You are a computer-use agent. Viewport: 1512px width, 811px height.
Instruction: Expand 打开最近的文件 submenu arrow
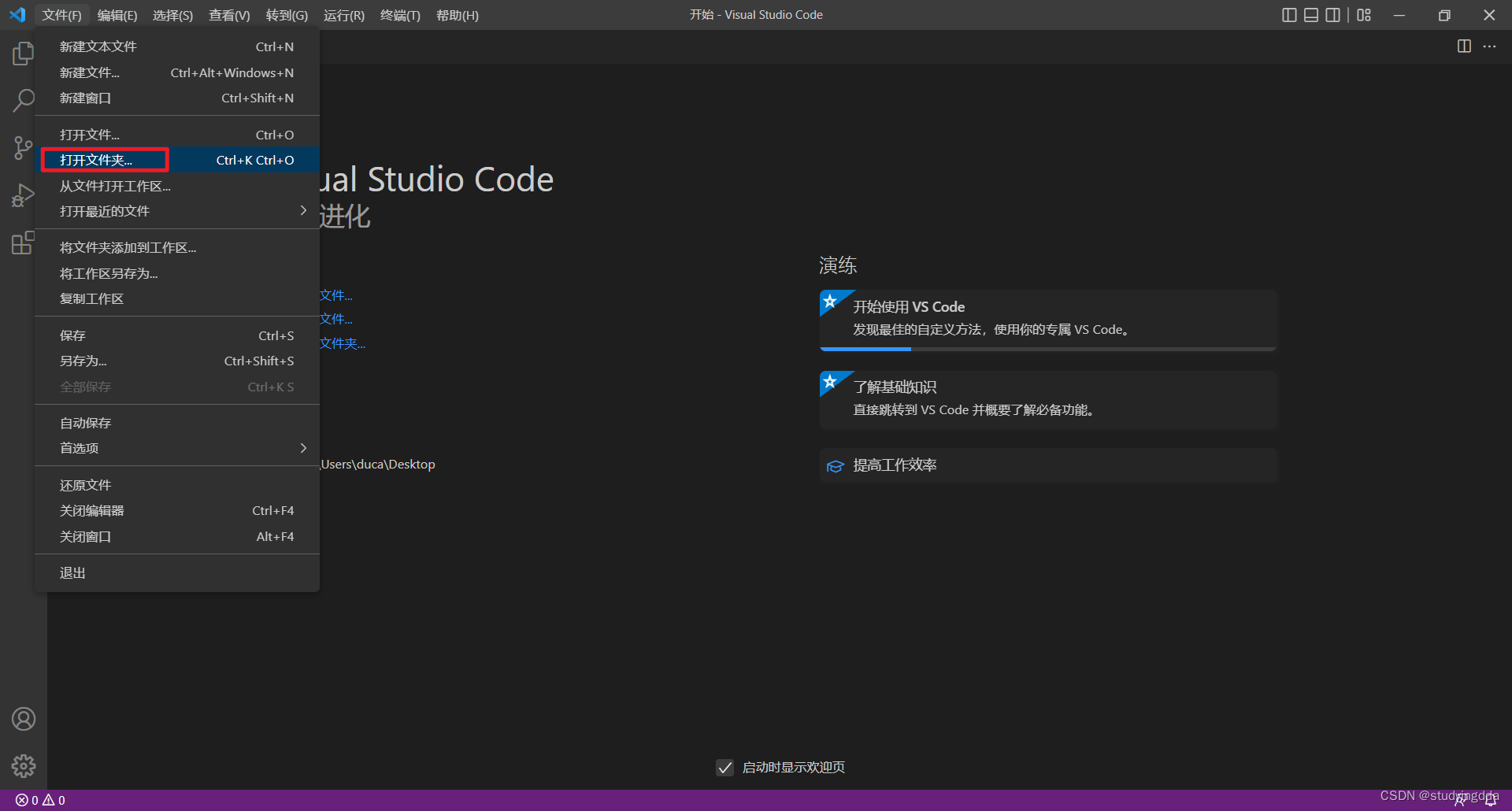(303, 210)
